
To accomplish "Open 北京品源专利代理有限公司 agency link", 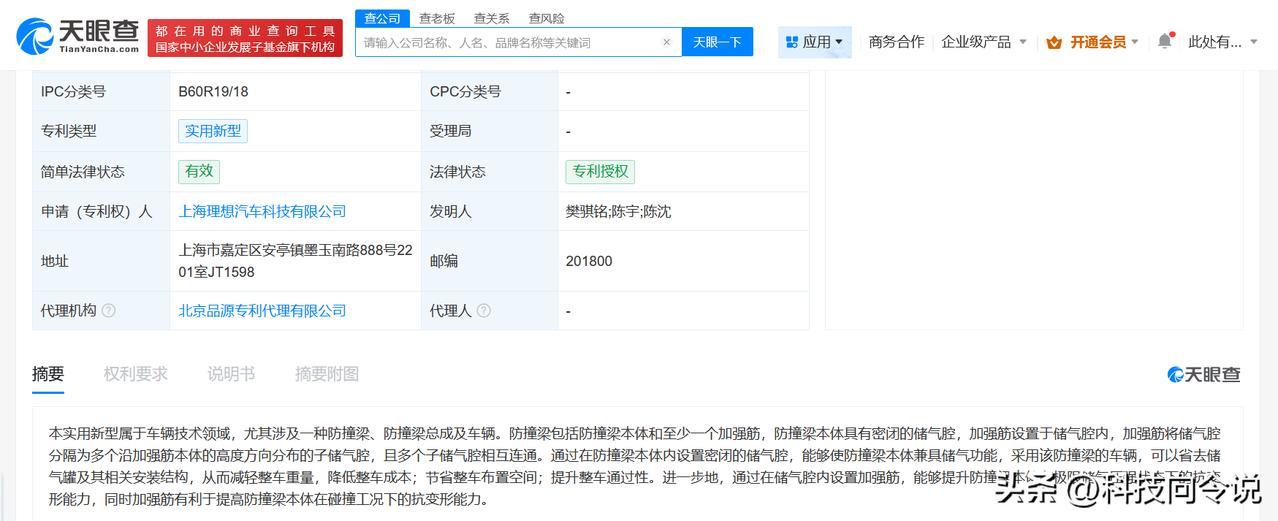I will tap(262, 311).
